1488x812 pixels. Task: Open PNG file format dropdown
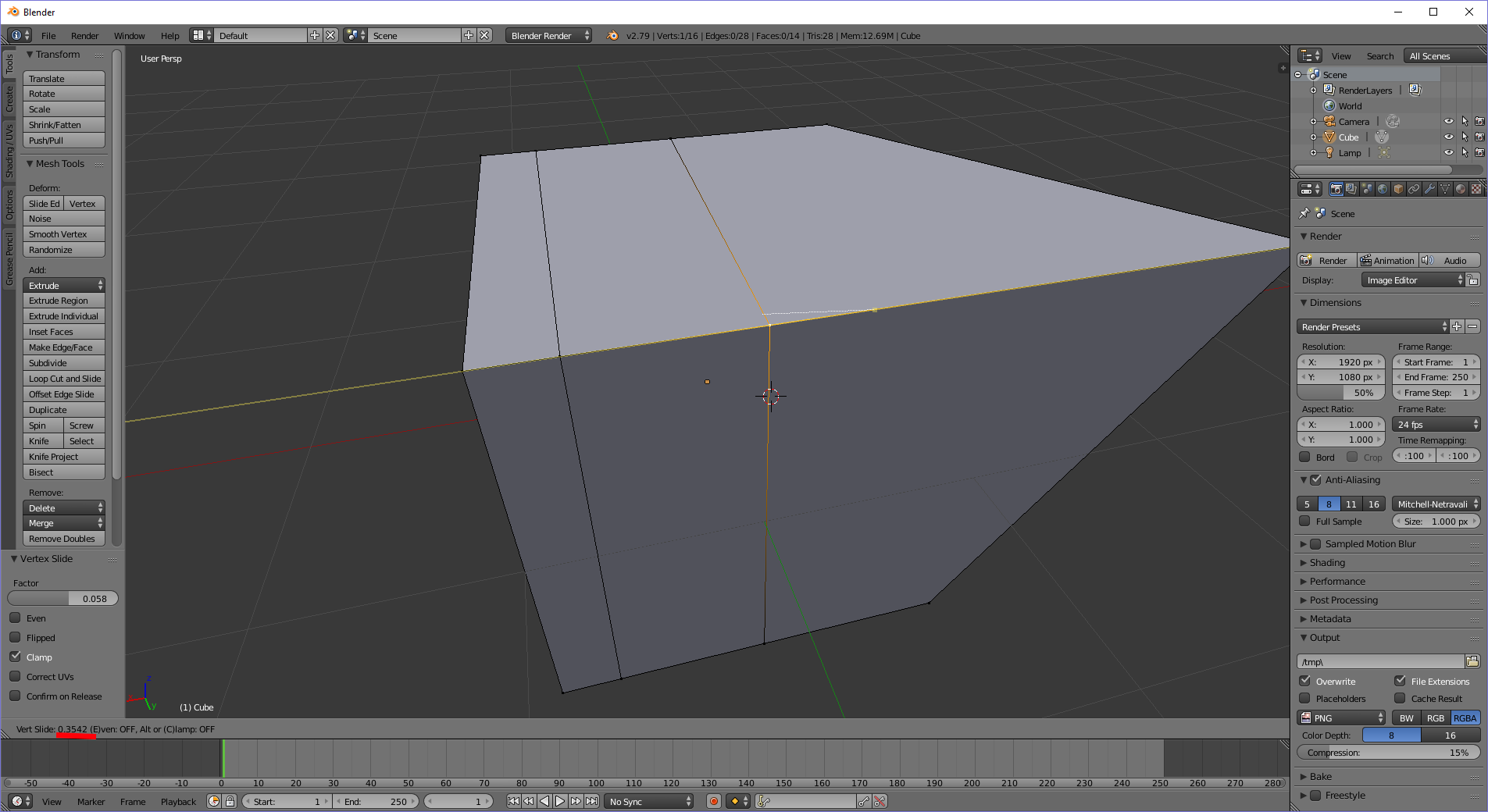click(1341, 718)
